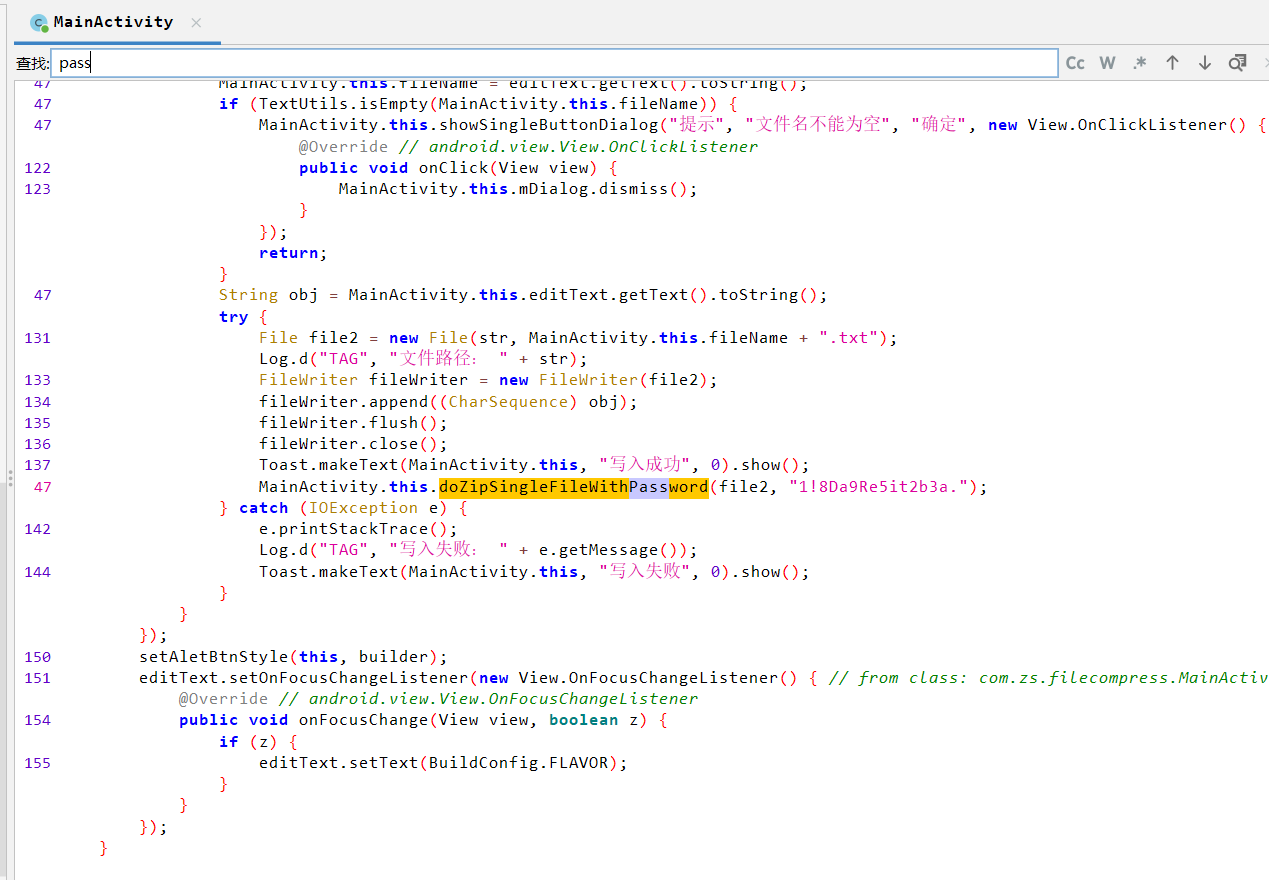Click the showSingleButtonDialog method call

[549, 125]
